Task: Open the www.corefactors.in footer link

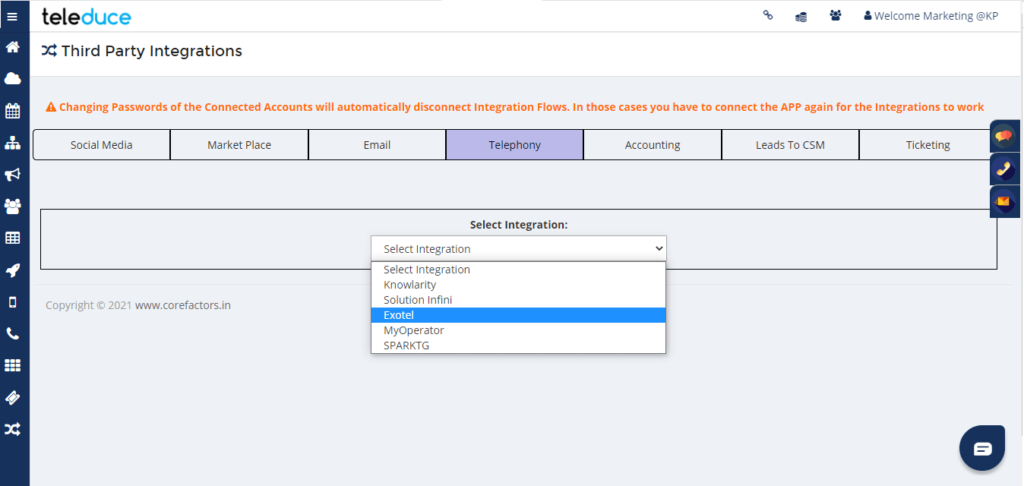Action: pyautogui.click(x=183, y=305)
